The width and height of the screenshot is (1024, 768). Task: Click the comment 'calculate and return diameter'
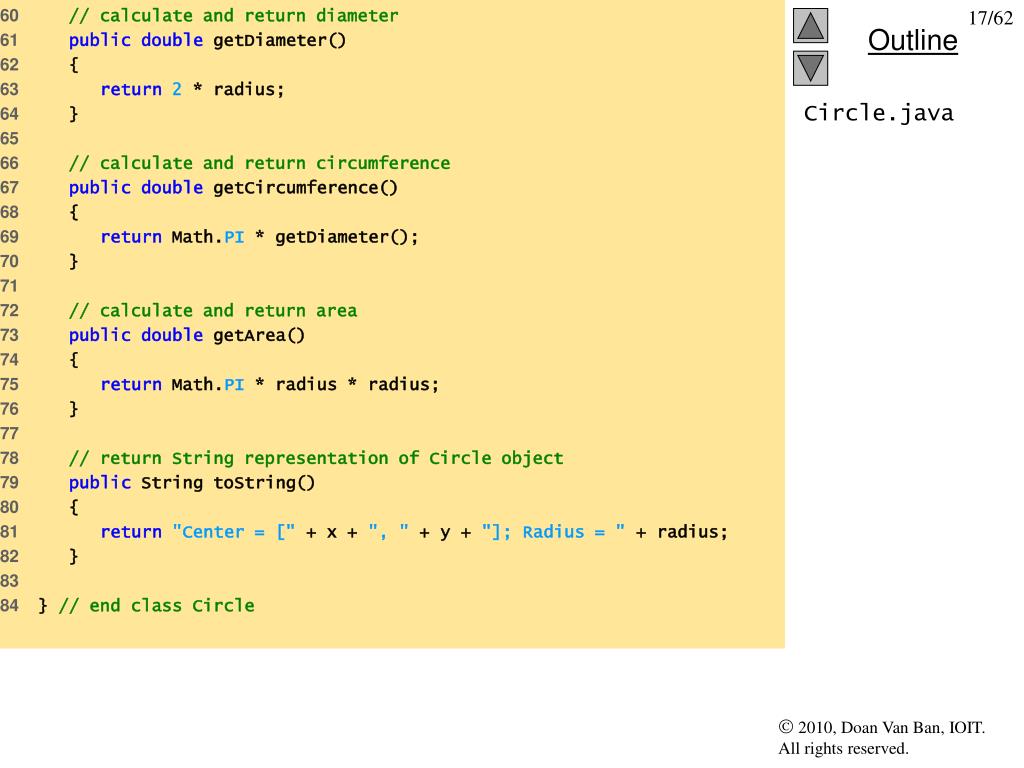tap(233, 16)
